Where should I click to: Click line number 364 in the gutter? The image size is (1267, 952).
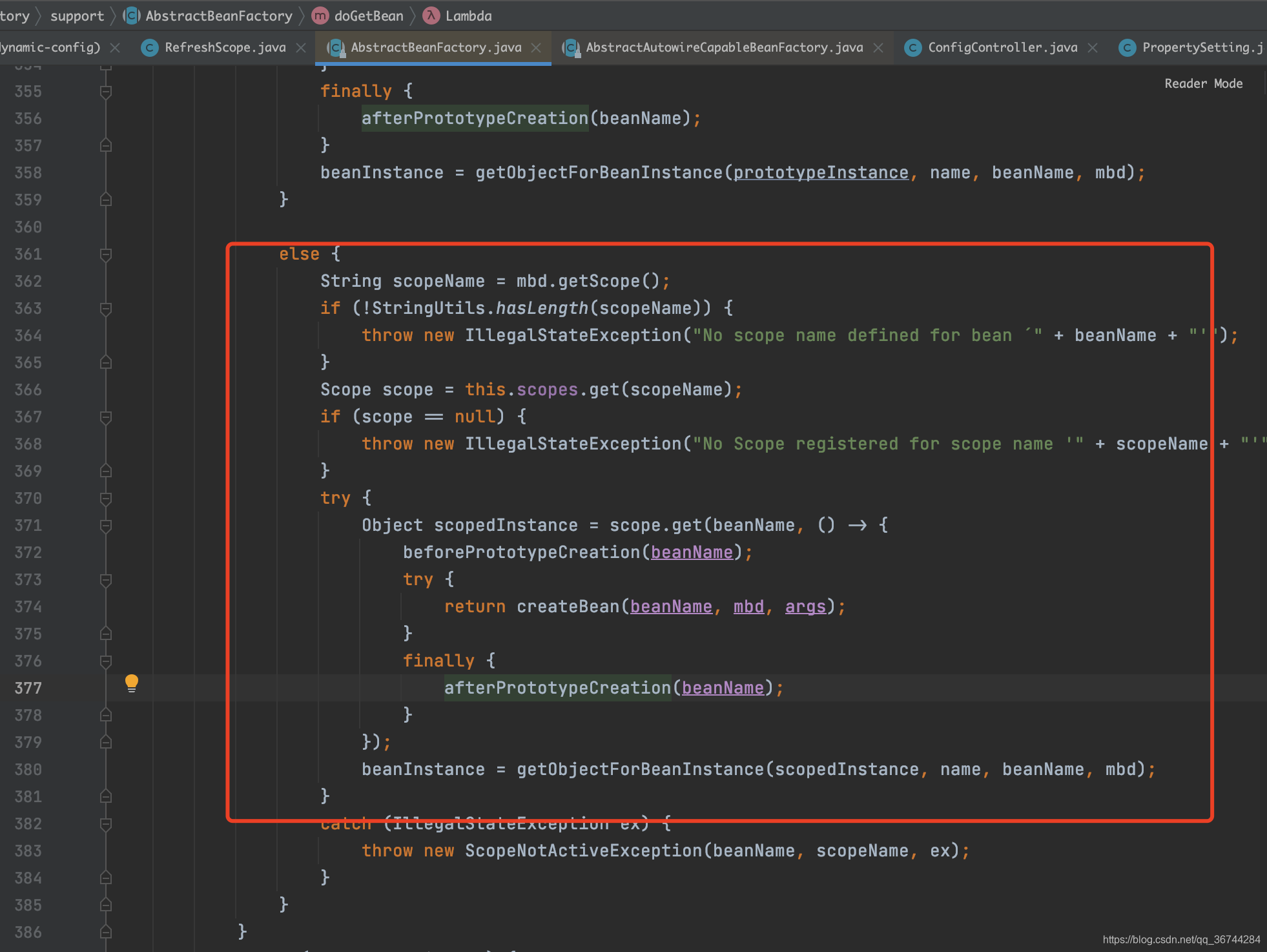click(x=28, y=336)
